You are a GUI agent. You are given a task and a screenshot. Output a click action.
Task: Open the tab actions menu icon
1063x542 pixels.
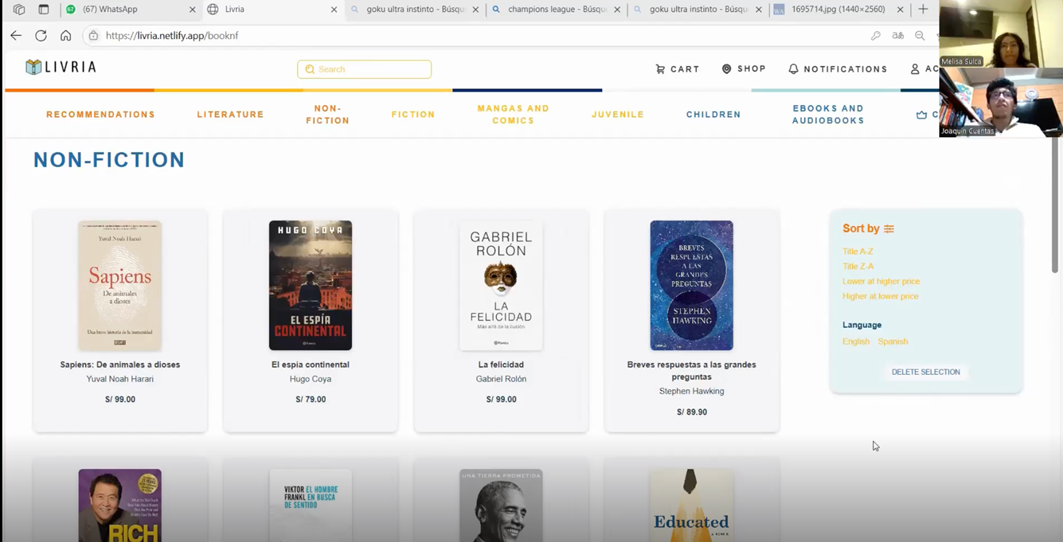coord(43,9)
